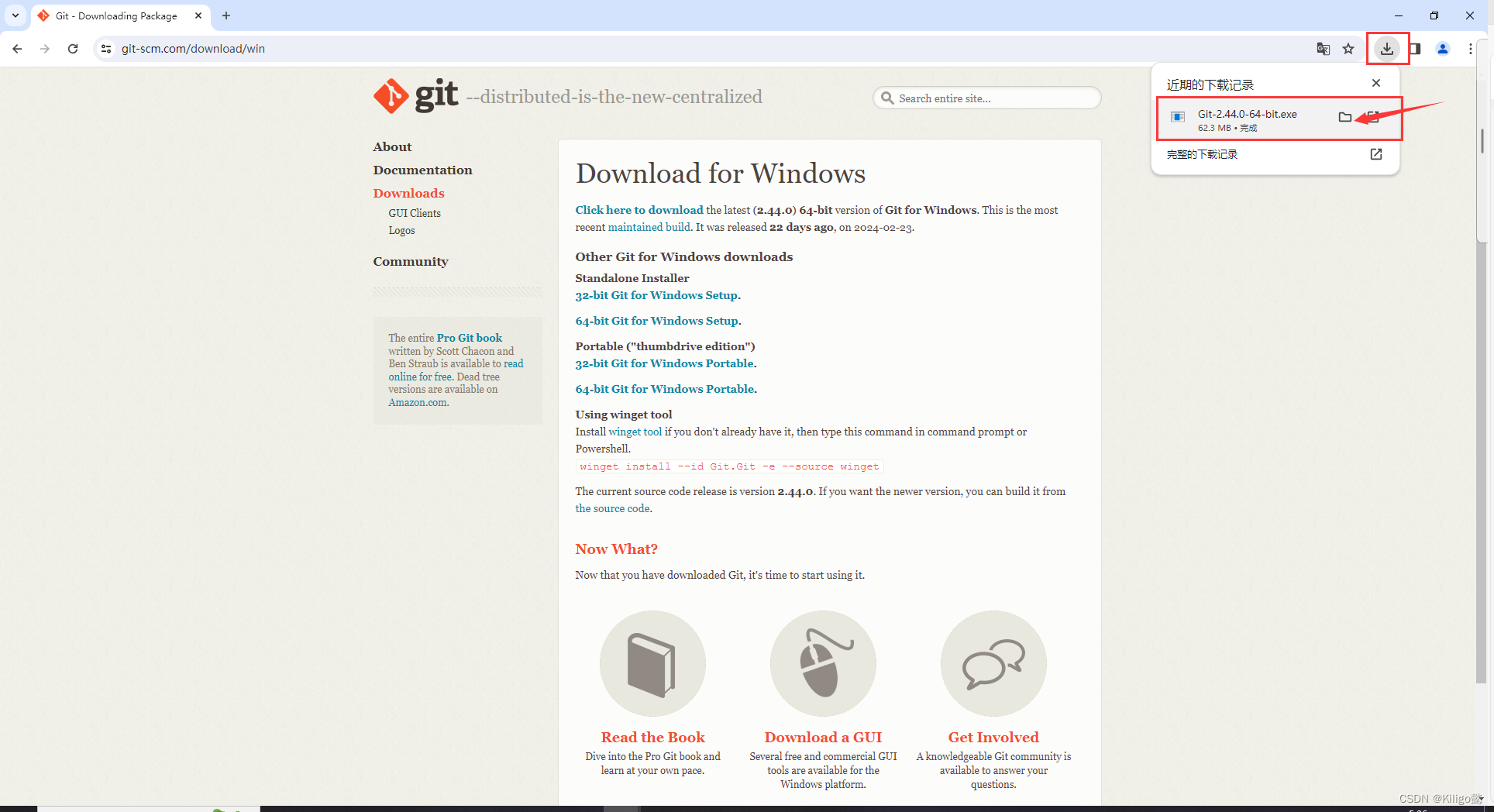The width and height of the screenshot is (1494, 812).
Task: Open Chrome three-dot menu
Action: (1470, 49)
